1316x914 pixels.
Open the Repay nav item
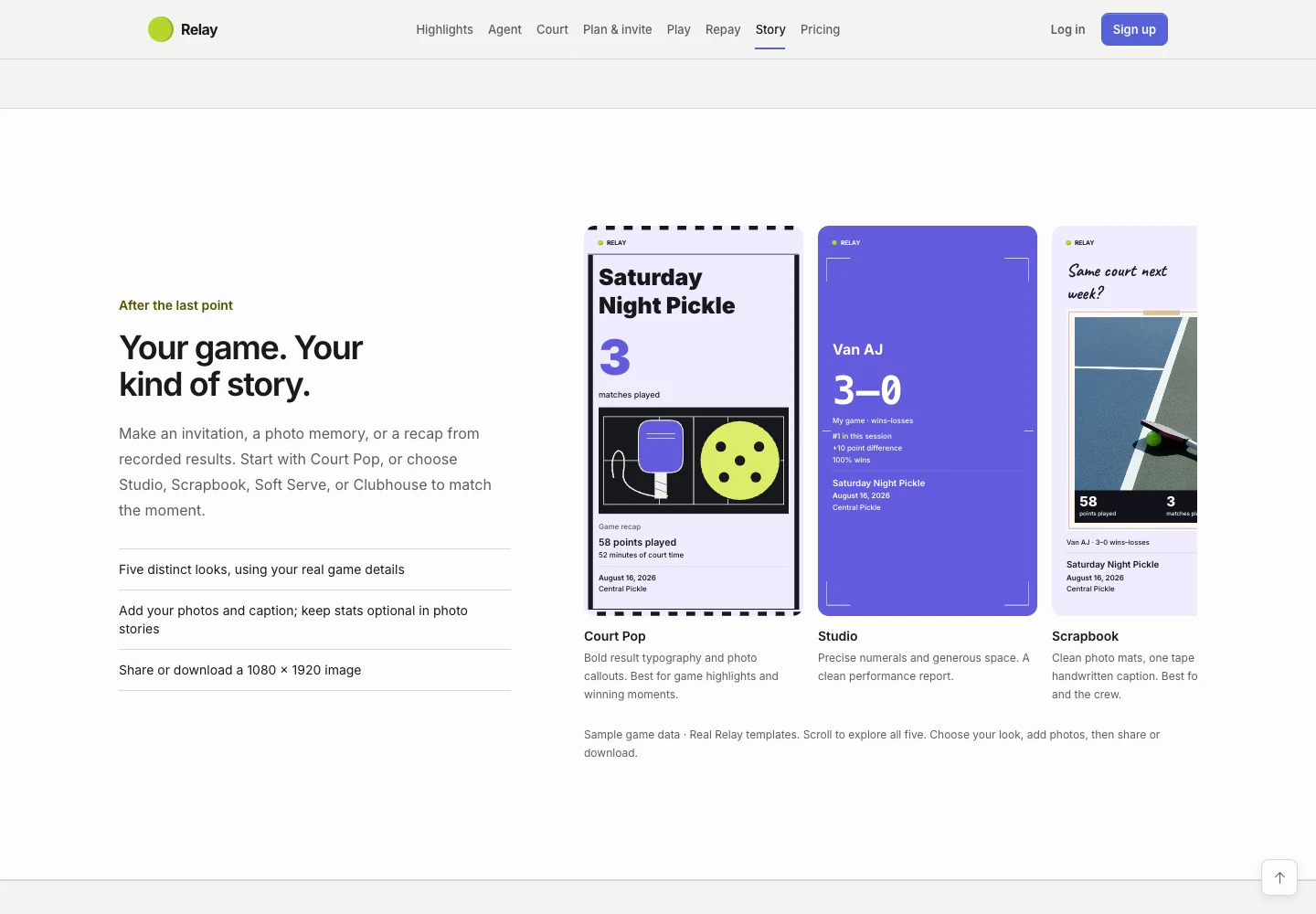pyautogui.click(x=723, y=29)
